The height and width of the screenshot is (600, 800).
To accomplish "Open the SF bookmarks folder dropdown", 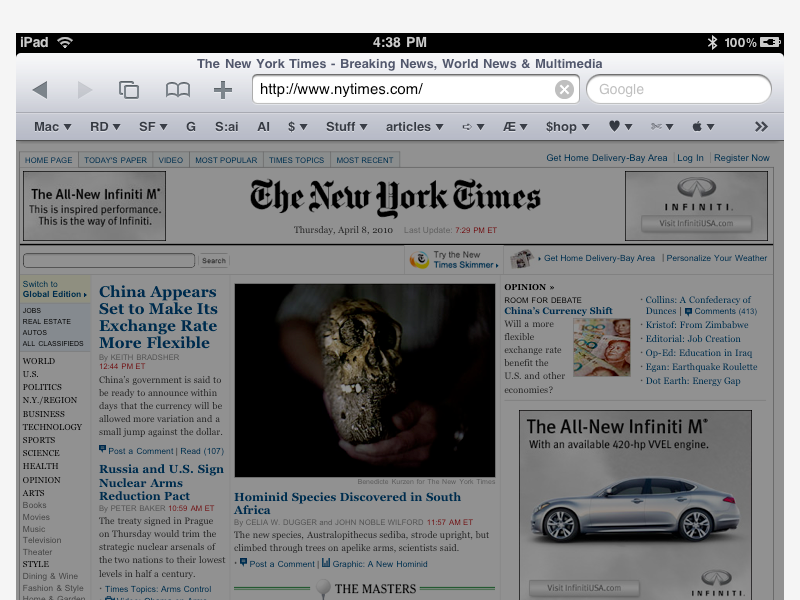I will click(x=153, y=127).
